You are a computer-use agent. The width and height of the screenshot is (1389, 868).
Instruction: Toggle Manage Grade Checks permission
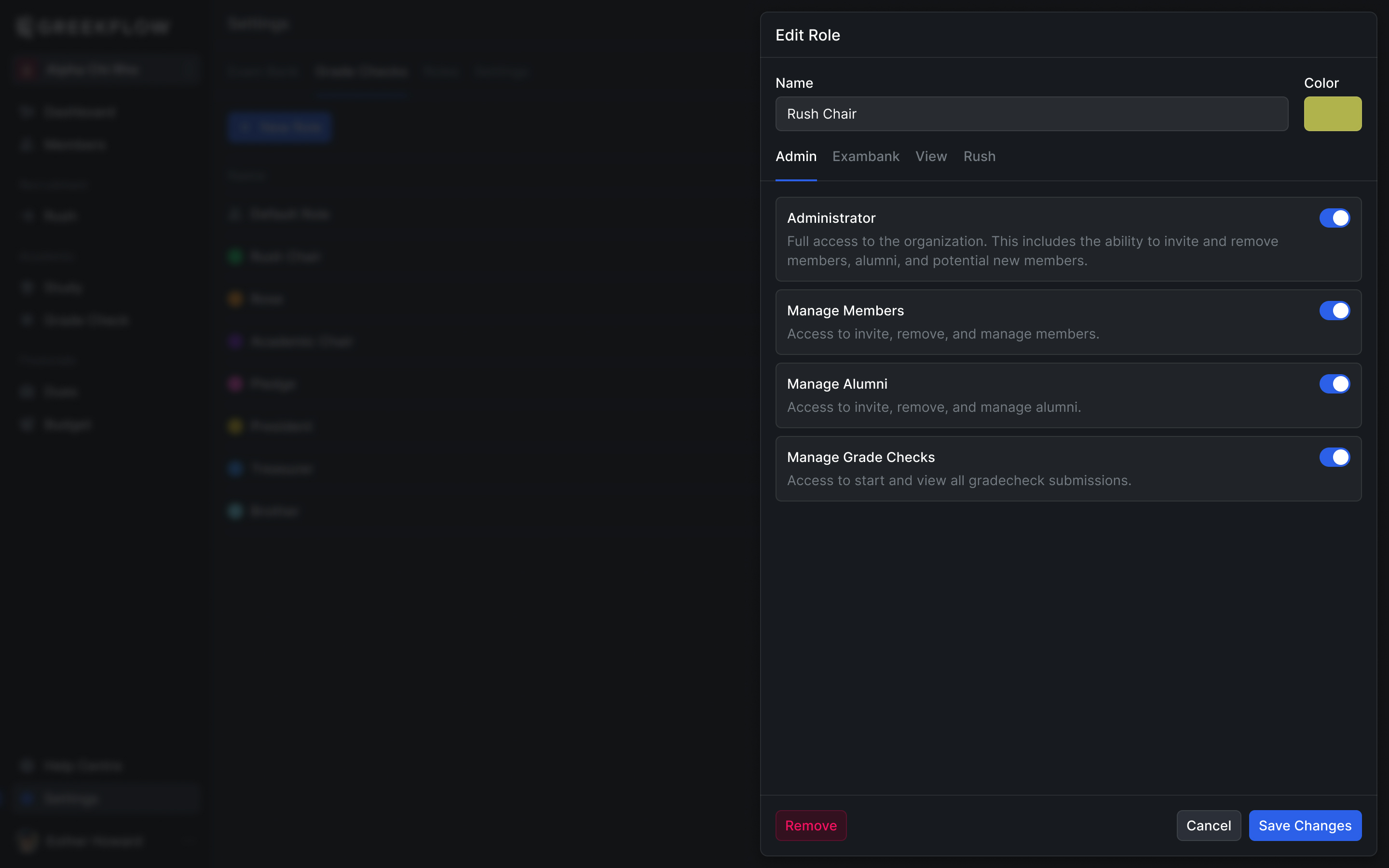pos(1335,458)
